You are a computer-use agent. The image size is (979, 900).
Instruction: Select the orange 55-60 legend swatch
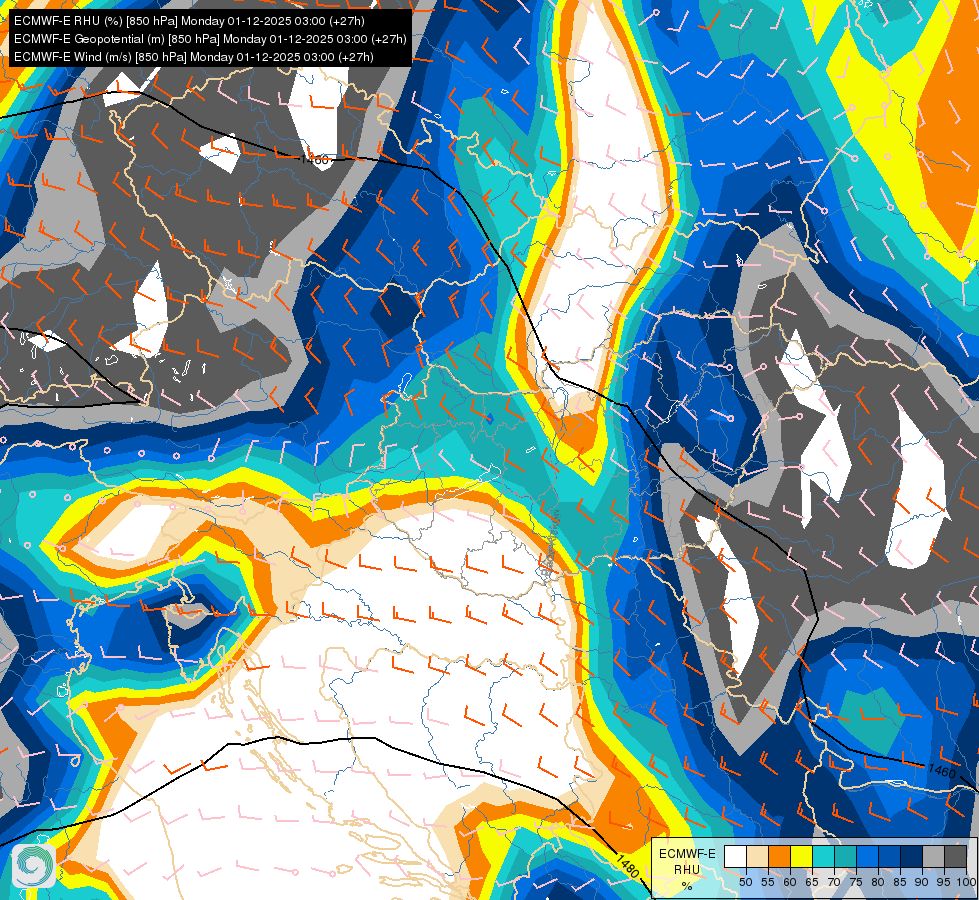pyautogui.click(x=779, y=856)
